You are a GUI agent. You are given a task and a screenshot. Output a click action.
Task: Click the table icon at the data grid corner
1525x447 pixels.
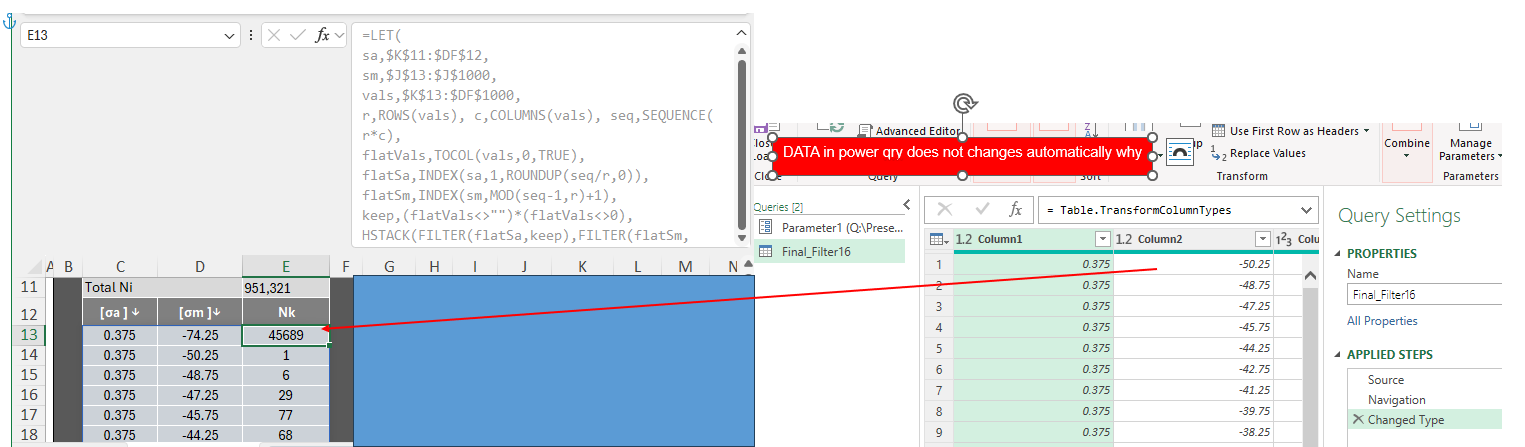pos(938,239)
